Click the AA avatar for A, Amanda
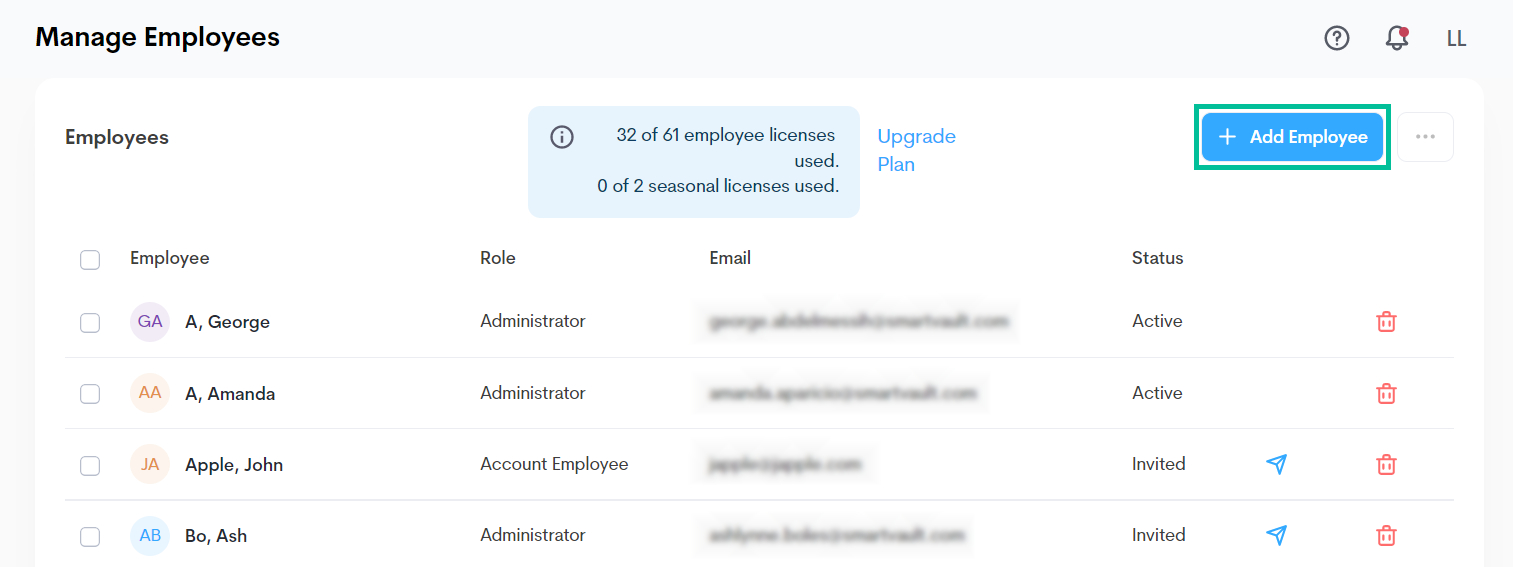1513x567 pixels. tap(150, 393)
